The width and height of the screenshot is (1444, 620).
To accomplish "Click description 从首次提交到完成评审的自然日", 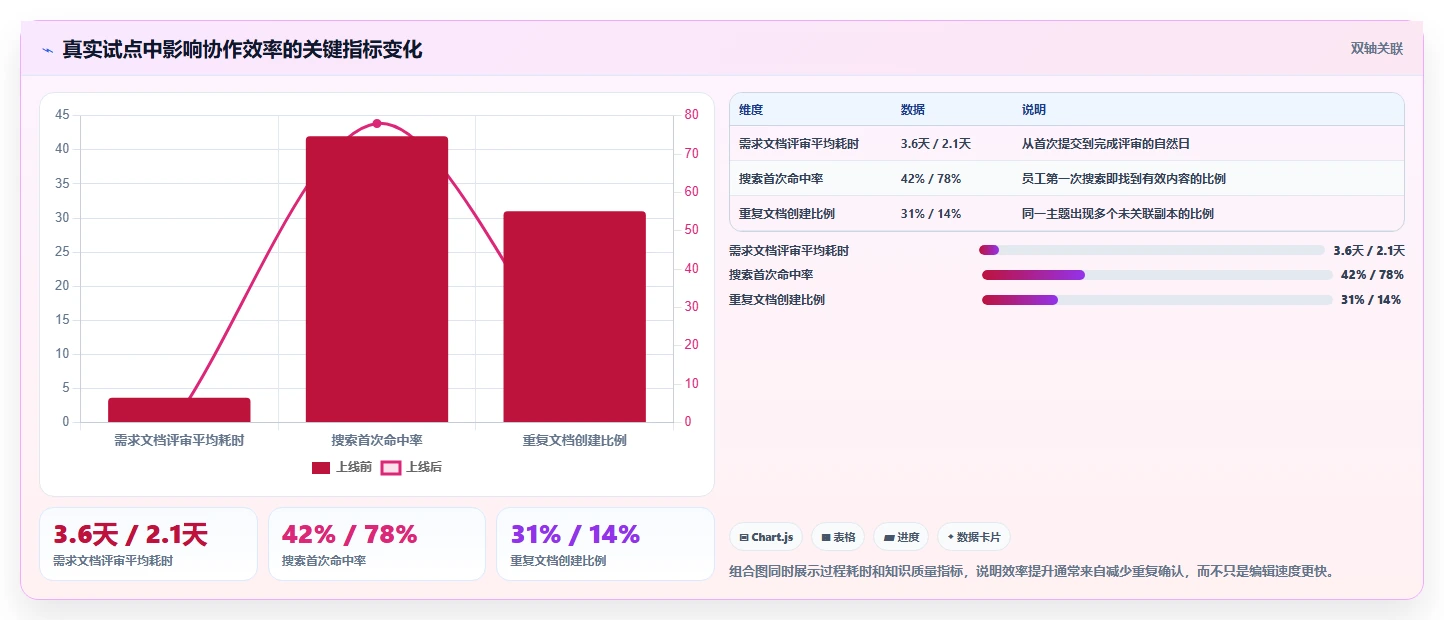I will point(1106,144).
